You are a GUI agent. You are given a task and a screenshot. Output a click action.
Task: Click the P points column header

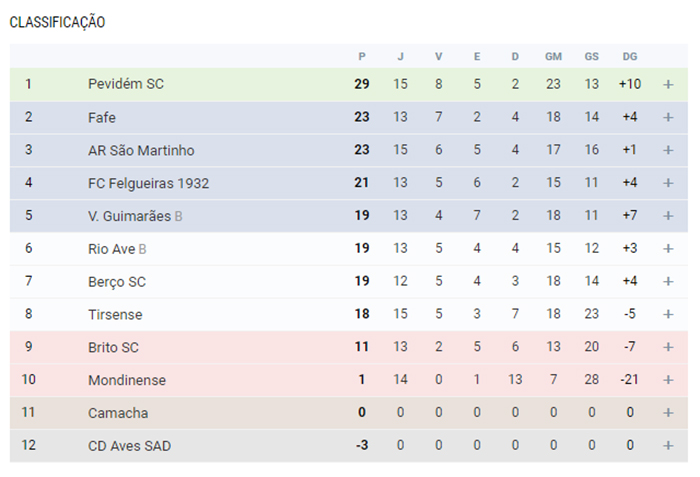pos(362,57)
